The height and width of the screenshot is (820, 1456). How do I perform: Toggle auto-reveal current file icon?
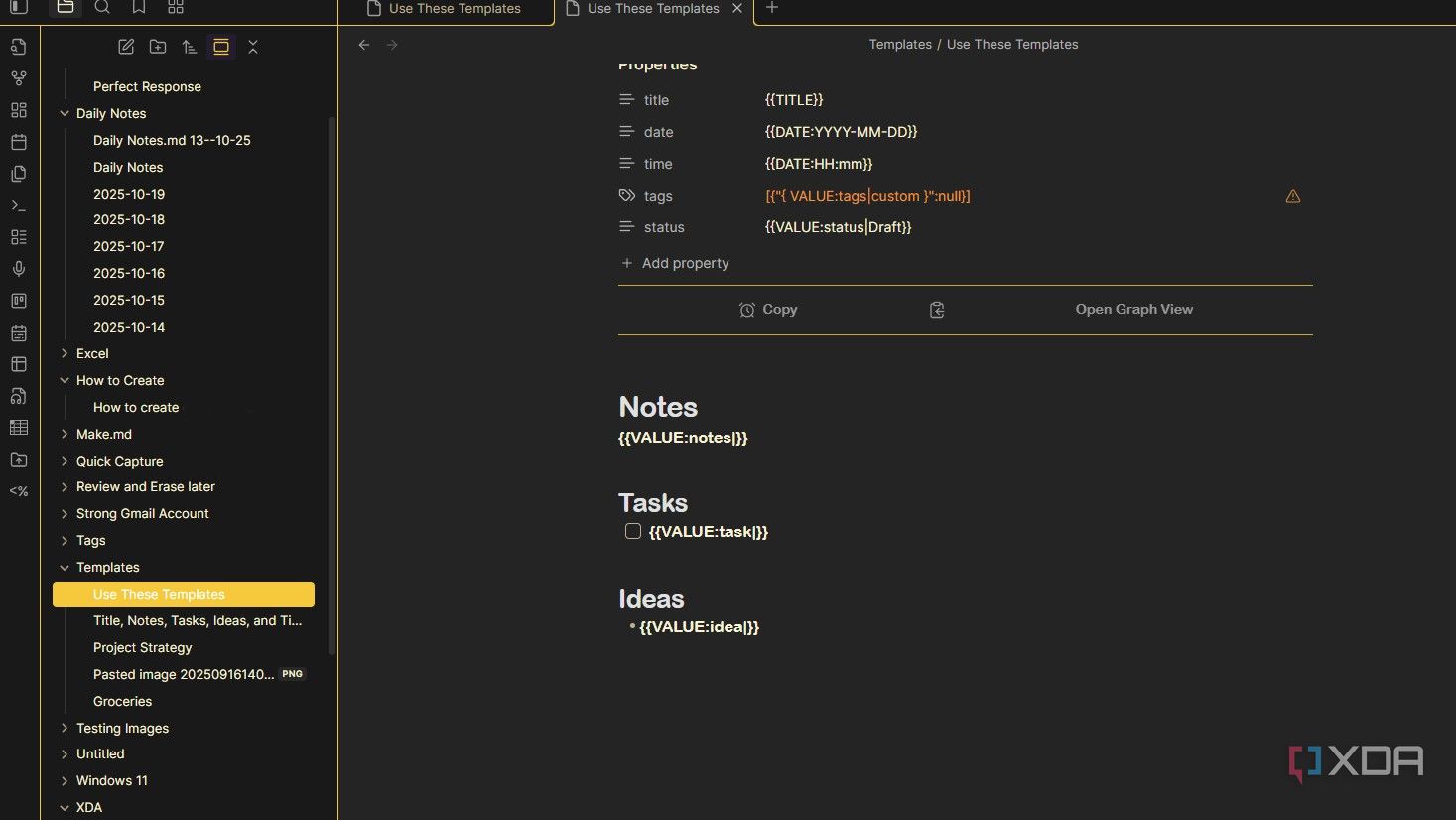[x=221, y=47]
